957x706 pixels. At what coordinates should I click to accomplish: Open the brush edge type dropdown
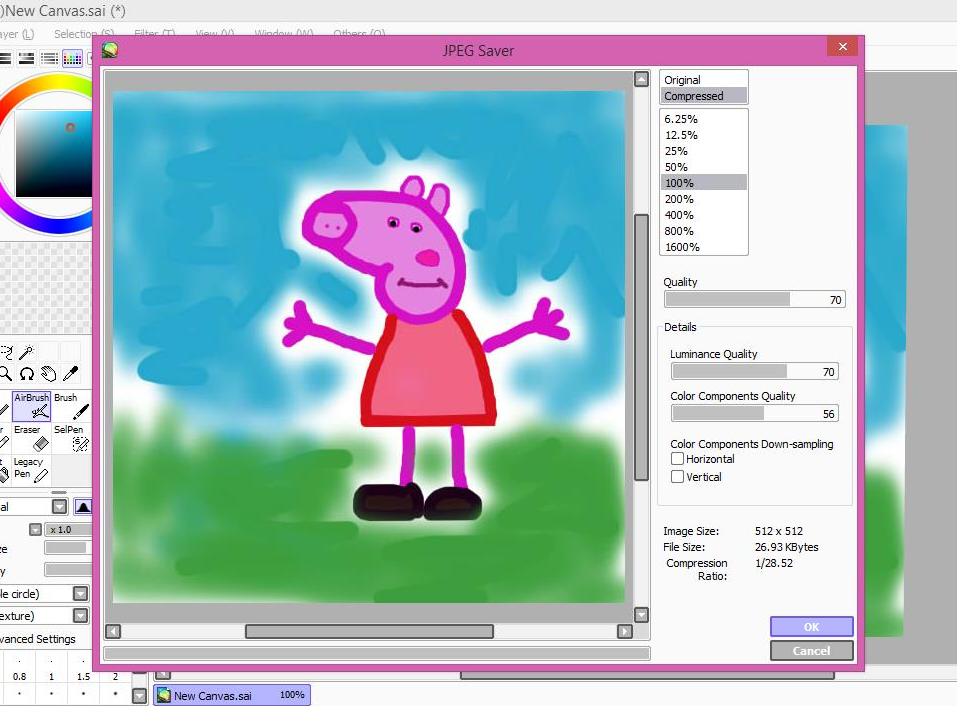coord(59,506)
